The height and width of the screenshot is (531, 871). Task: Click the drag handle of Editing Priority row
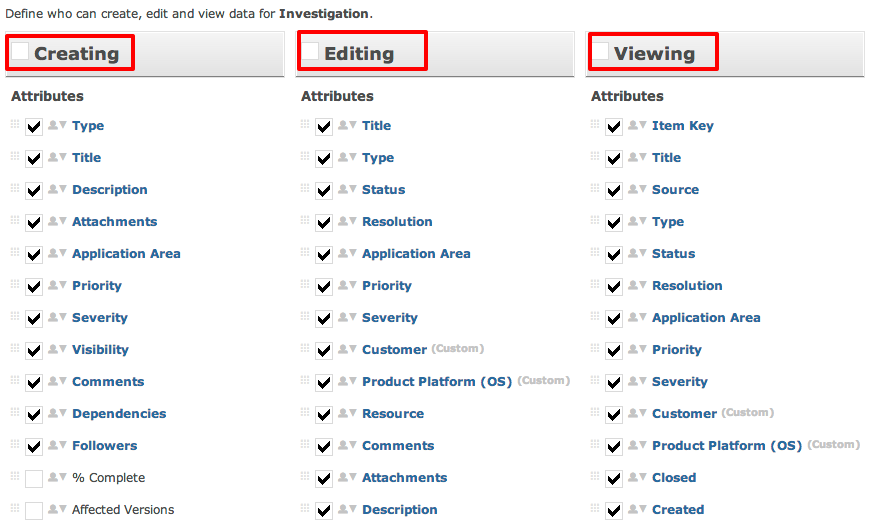point(305,284)
